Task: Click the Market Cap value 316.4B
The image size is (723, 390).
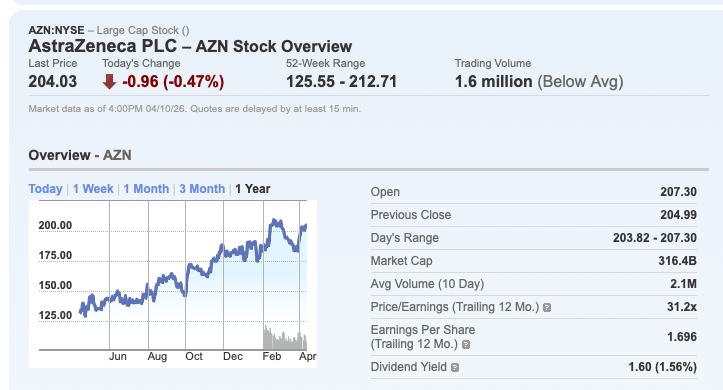Action: [677, 261]
